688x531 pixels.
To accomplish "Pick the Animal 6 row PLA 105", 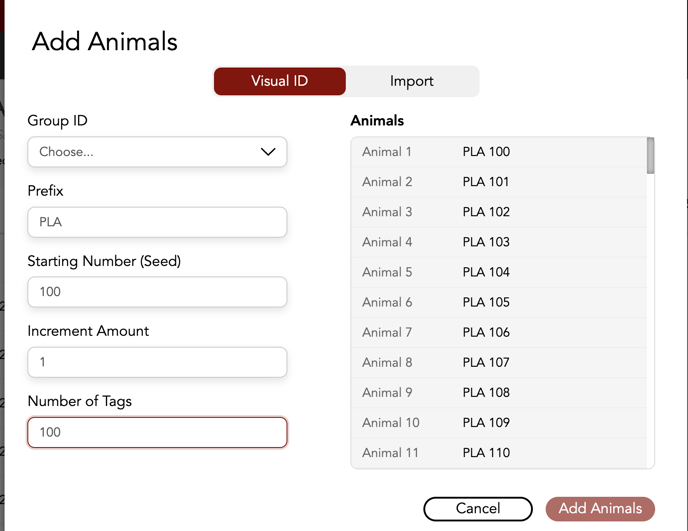I will 500,302.
